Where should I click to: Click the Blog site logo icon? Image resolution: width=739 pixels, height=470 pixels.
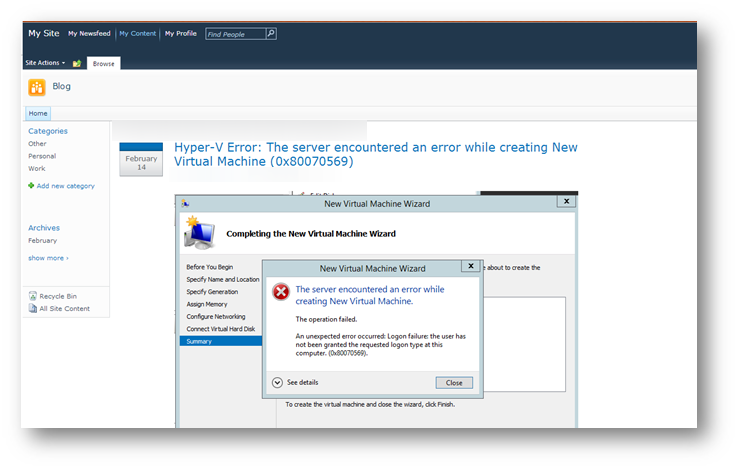37,87
